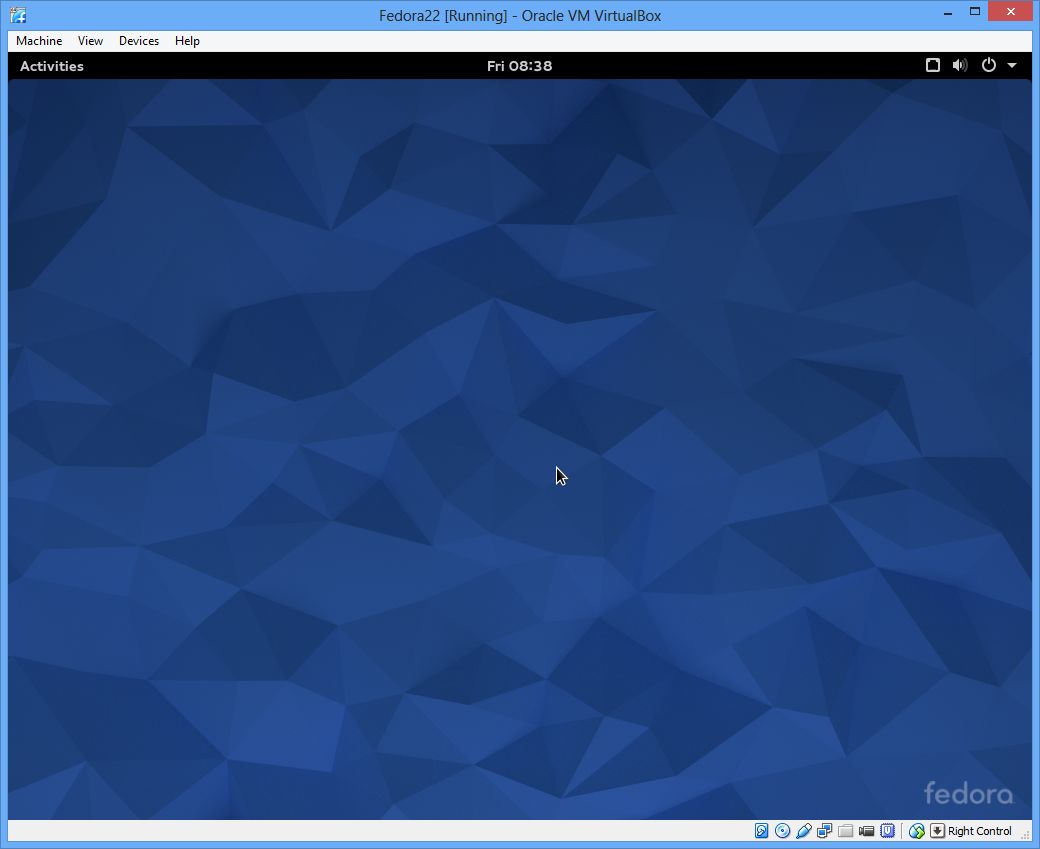
Task: Open the GNOME Activities overview
Action: (x=52, y=66)
